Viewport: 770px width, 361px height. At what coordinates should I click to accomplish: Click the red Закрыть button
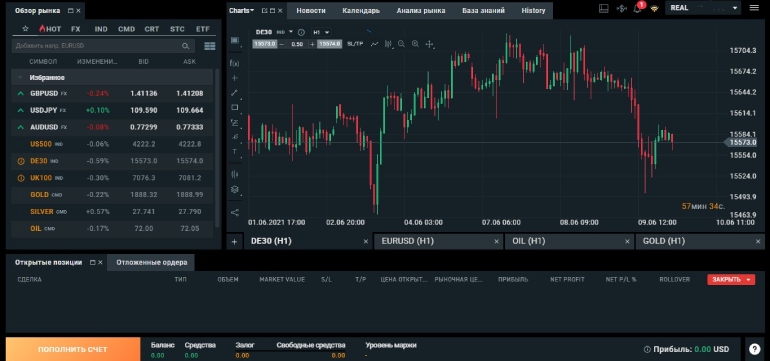coord(731,279)
